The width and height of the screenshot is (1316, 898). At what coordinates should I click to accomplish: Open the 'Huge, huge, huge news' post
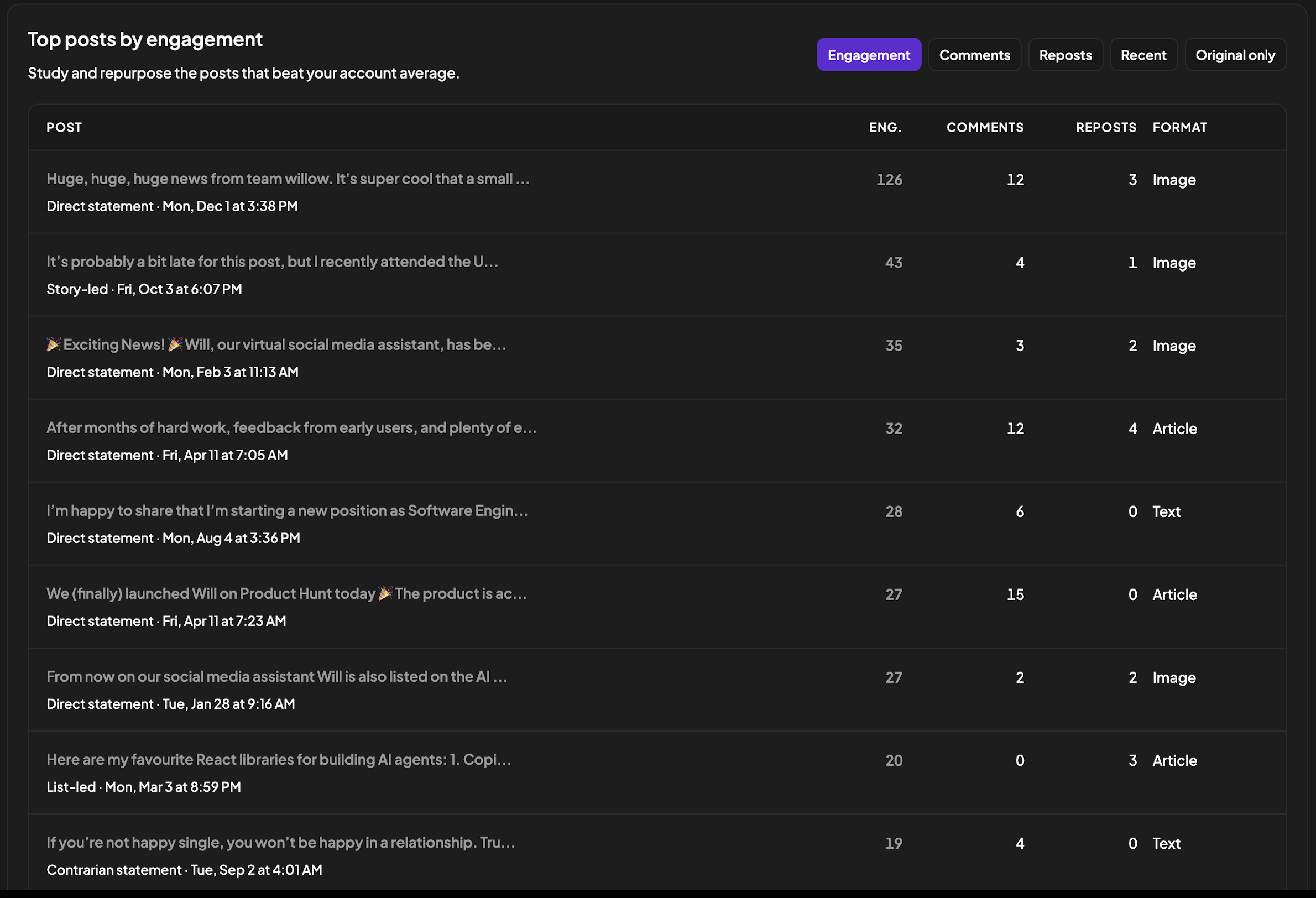(288, 179)
